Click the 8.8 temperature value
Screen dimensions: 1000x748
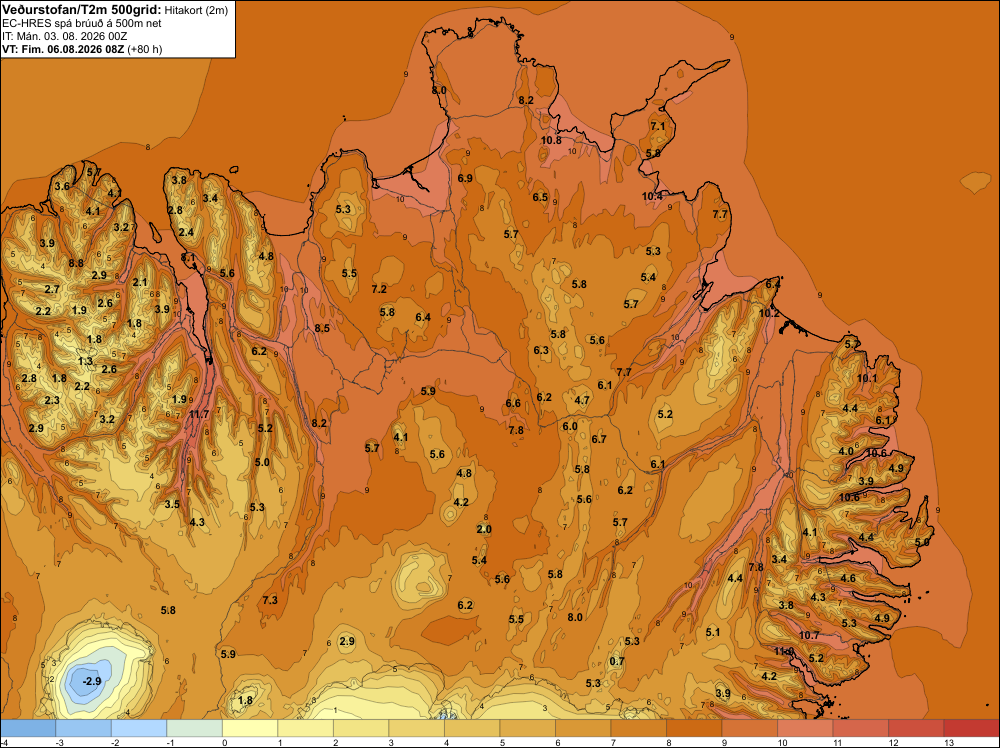click(x=76, y=263)
